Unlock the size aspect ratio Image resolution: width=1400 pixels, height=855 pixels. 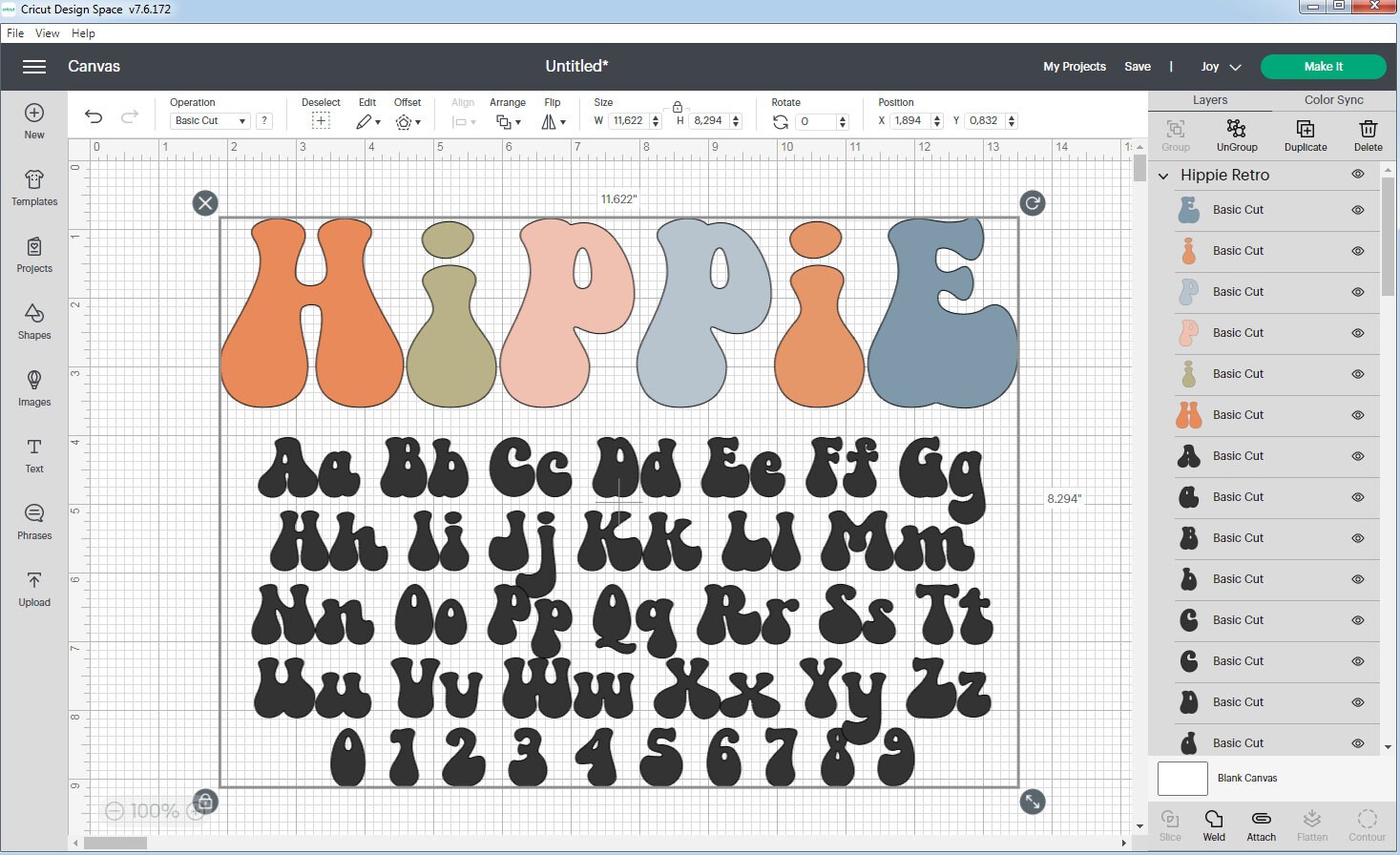[678, 107]
